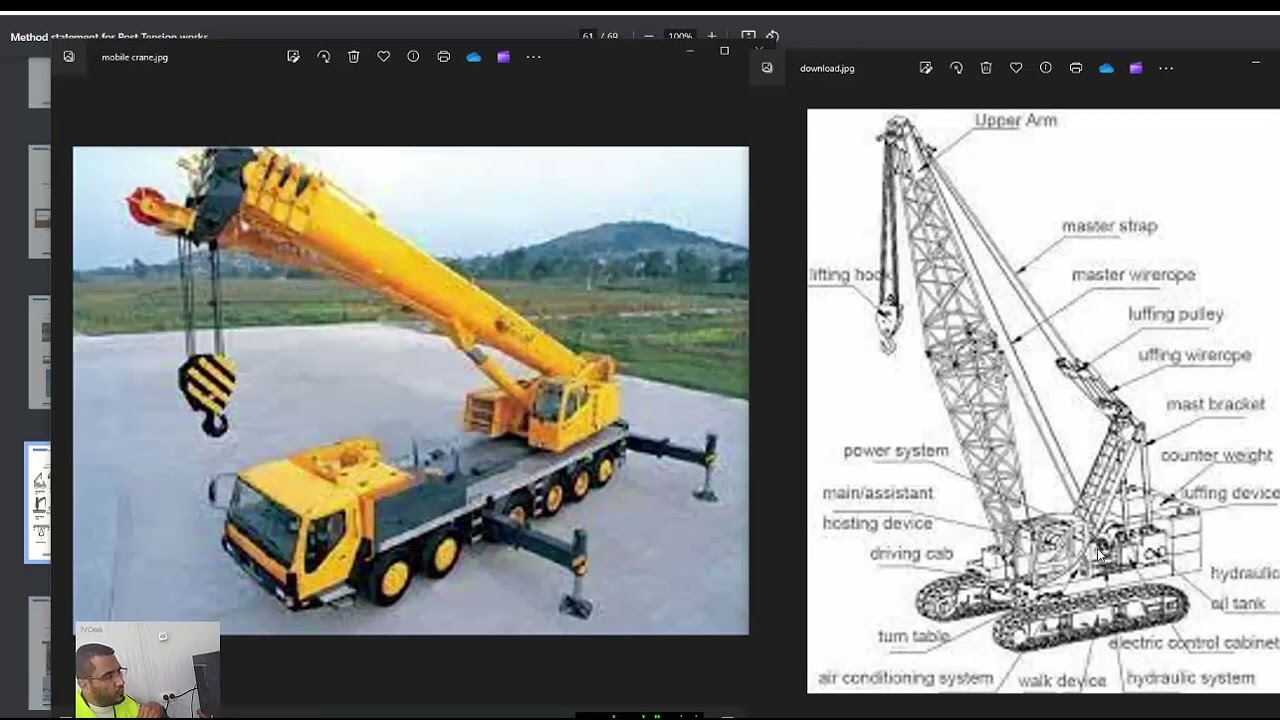Delete the mobile crane.jpg image
The height and width of the screenshot is (720, 1280).
tap(354, 57)
